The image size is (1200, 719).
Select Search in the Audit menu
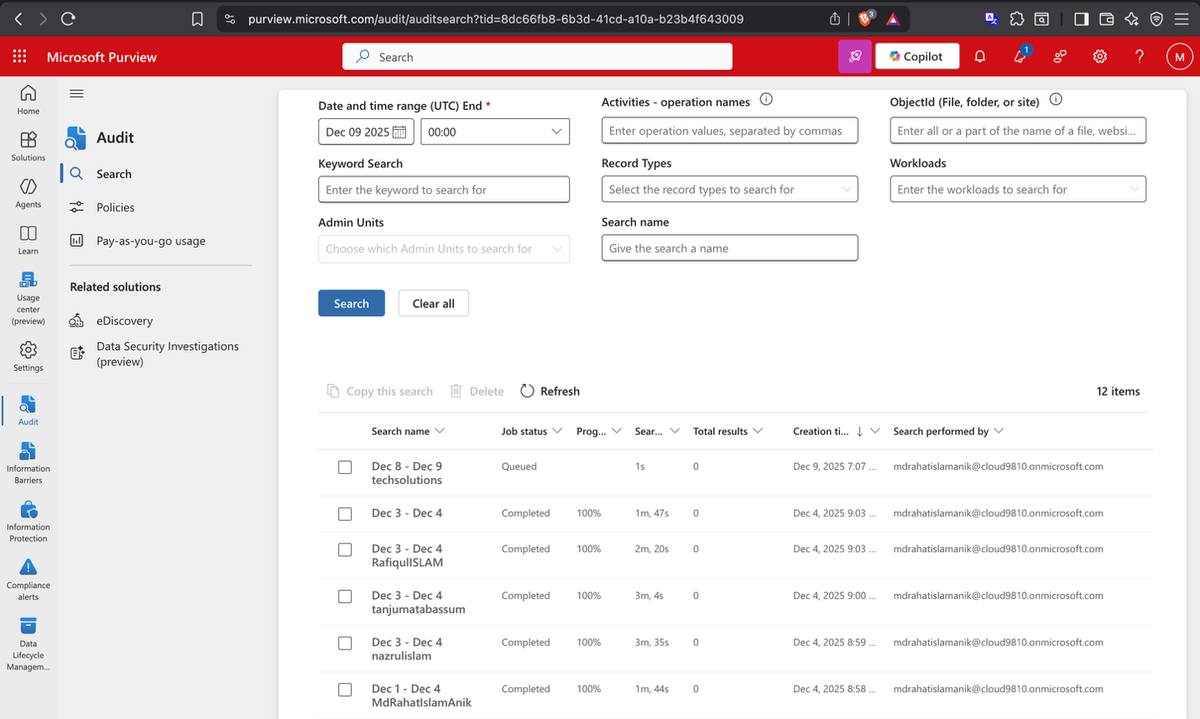(113, 174)
